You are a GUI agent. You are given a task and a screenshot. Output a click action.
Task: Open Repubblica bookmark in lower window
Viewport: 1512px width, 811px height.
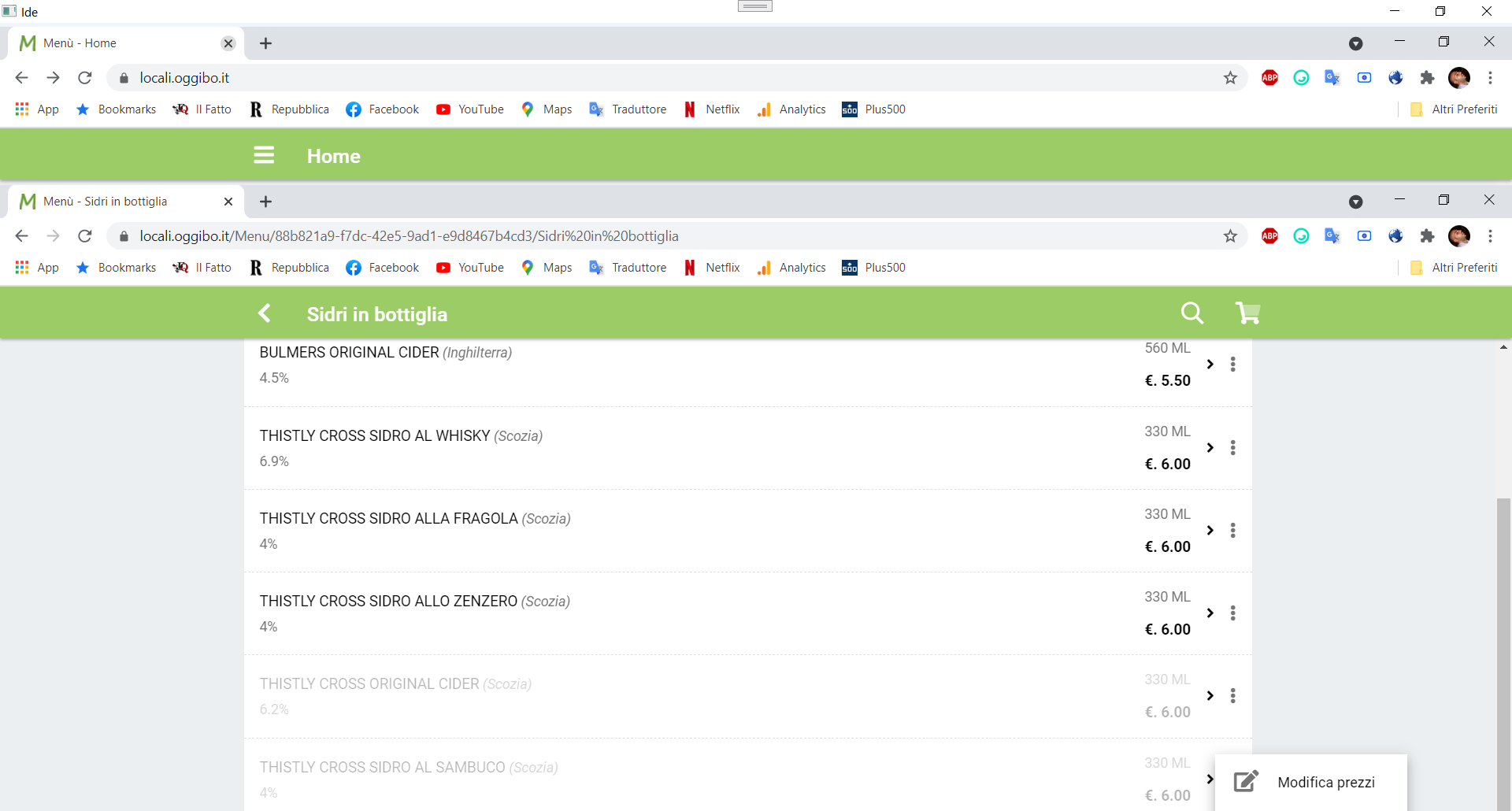pos(290,268)
